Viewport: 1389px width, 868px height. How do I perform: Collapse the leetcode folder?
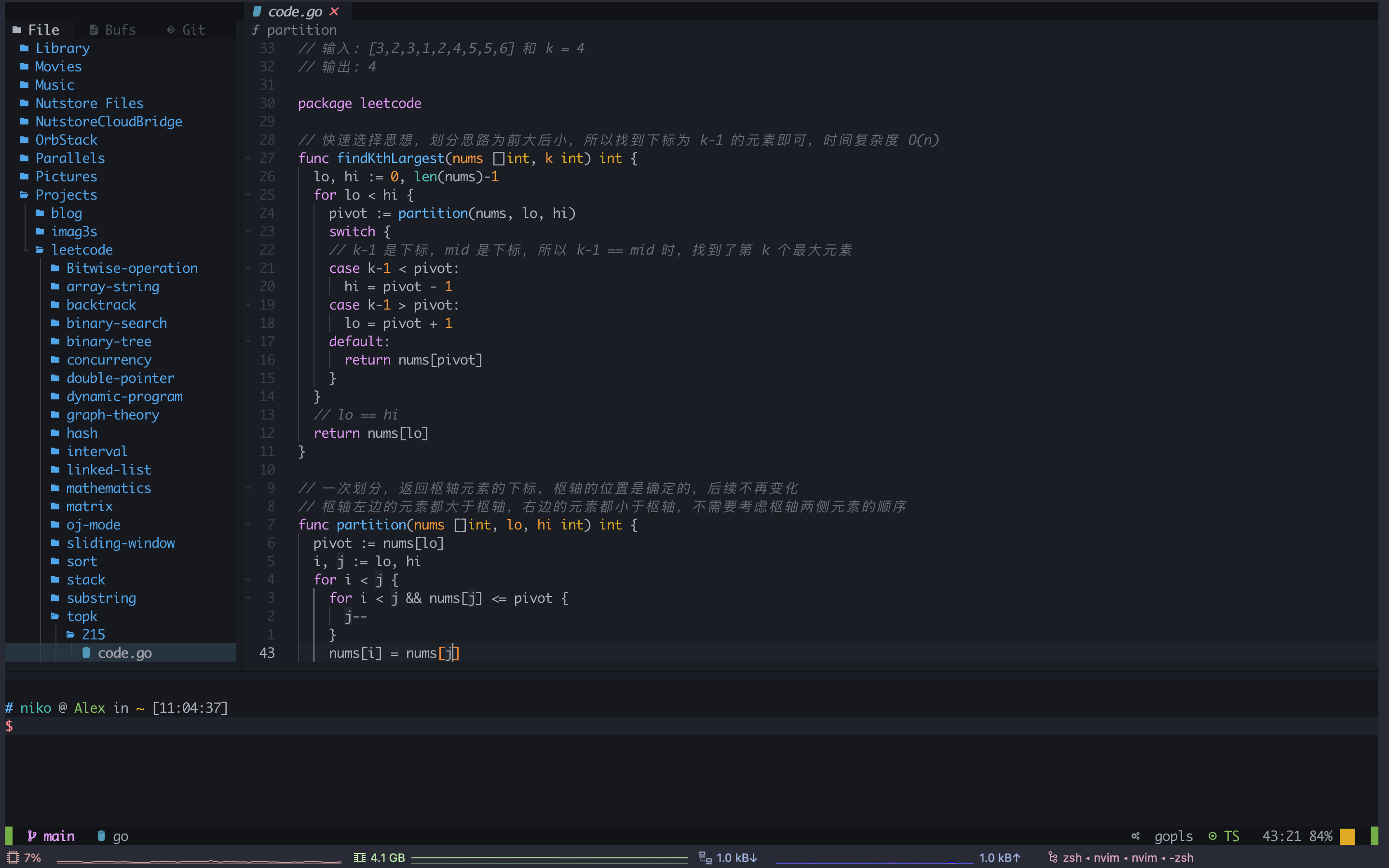[x=82, y=250]
